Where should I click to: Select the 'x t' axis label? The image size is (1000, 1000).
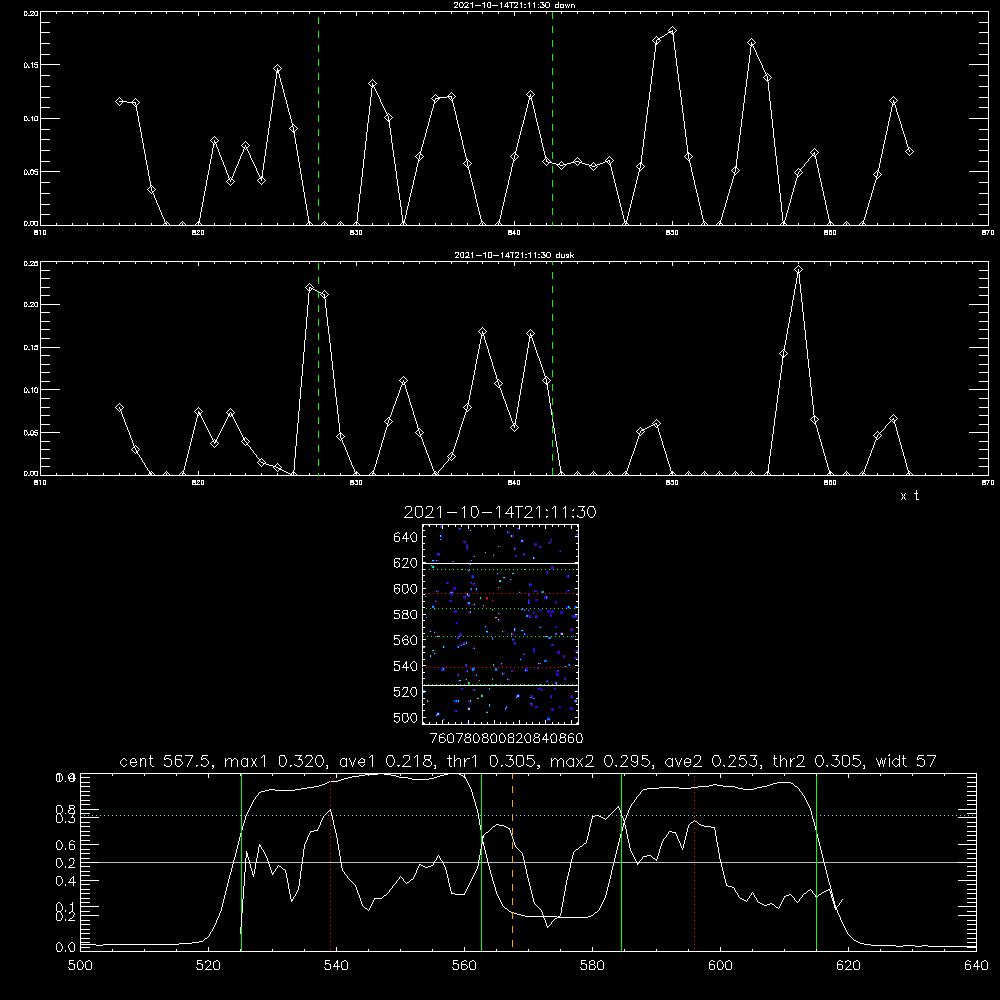coord(910,496)
